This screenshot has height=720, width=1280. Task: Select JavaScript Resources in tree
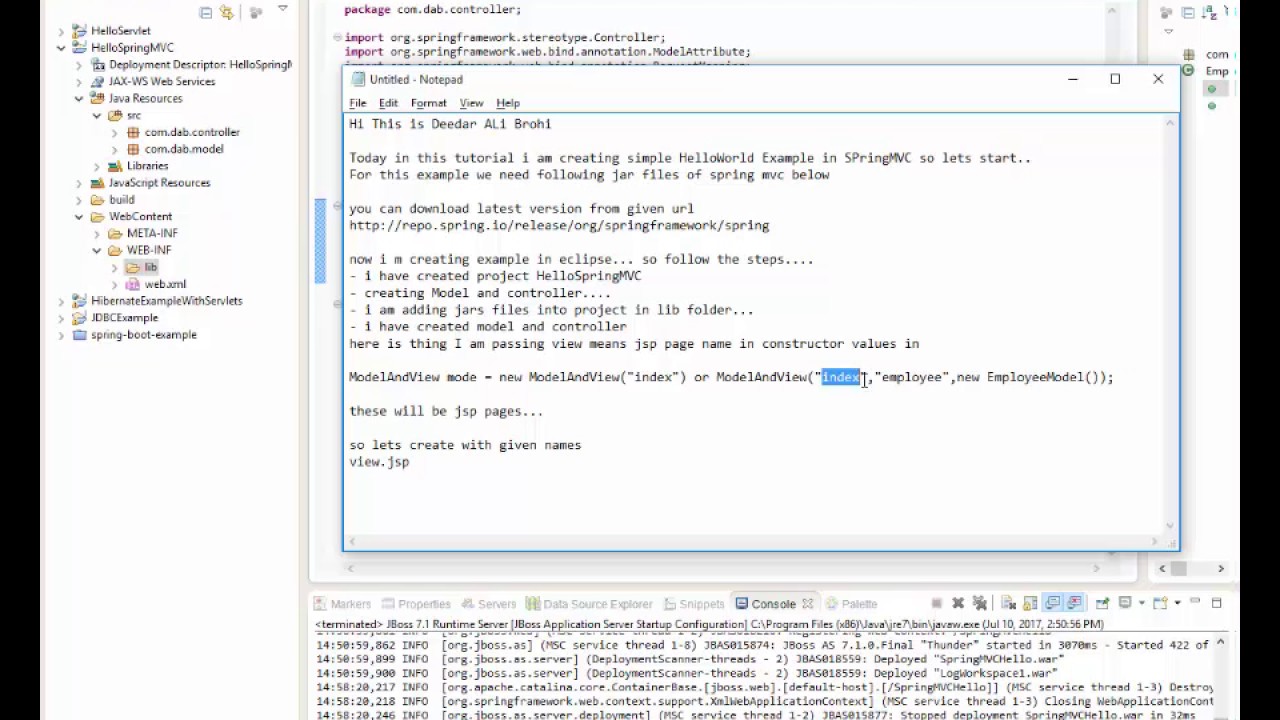coord(159,183)
